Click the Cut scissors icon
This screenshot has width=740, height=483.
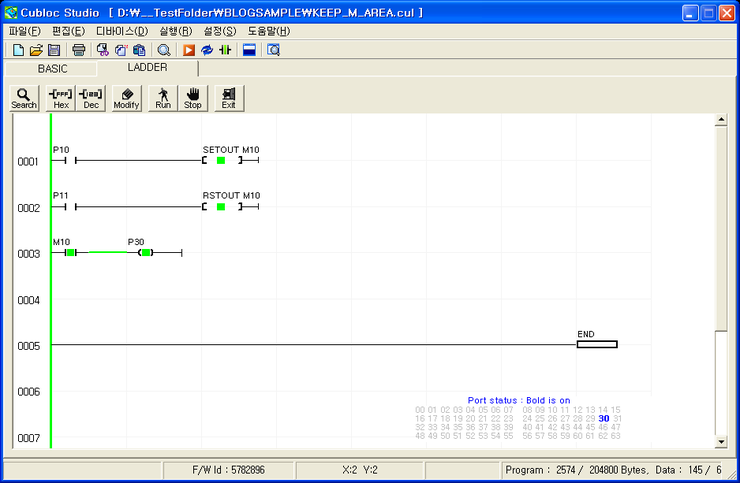pos(102,50)
